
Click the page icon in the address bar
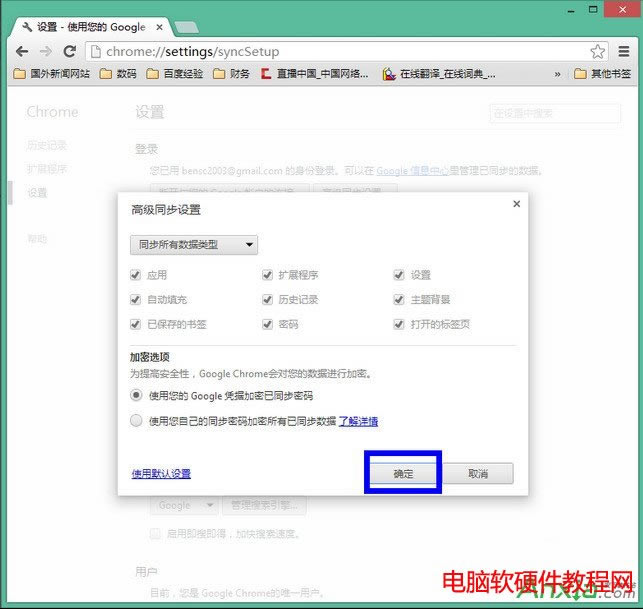96,52
